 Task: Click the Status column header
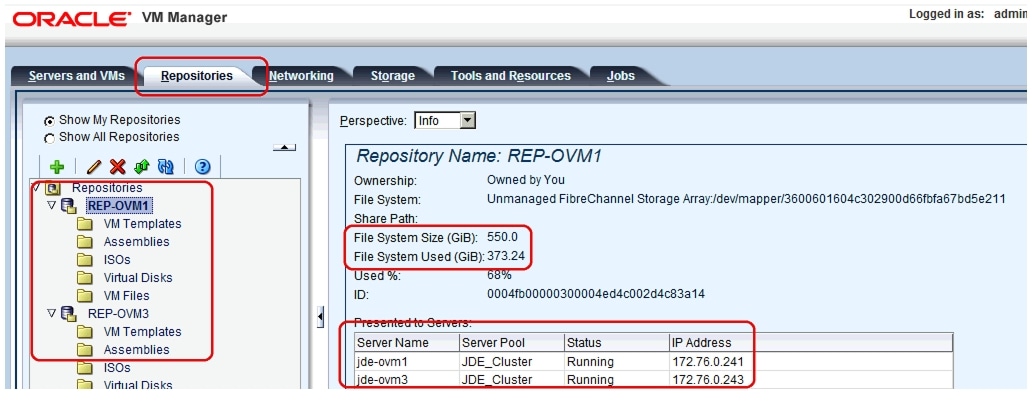[616, 342]
